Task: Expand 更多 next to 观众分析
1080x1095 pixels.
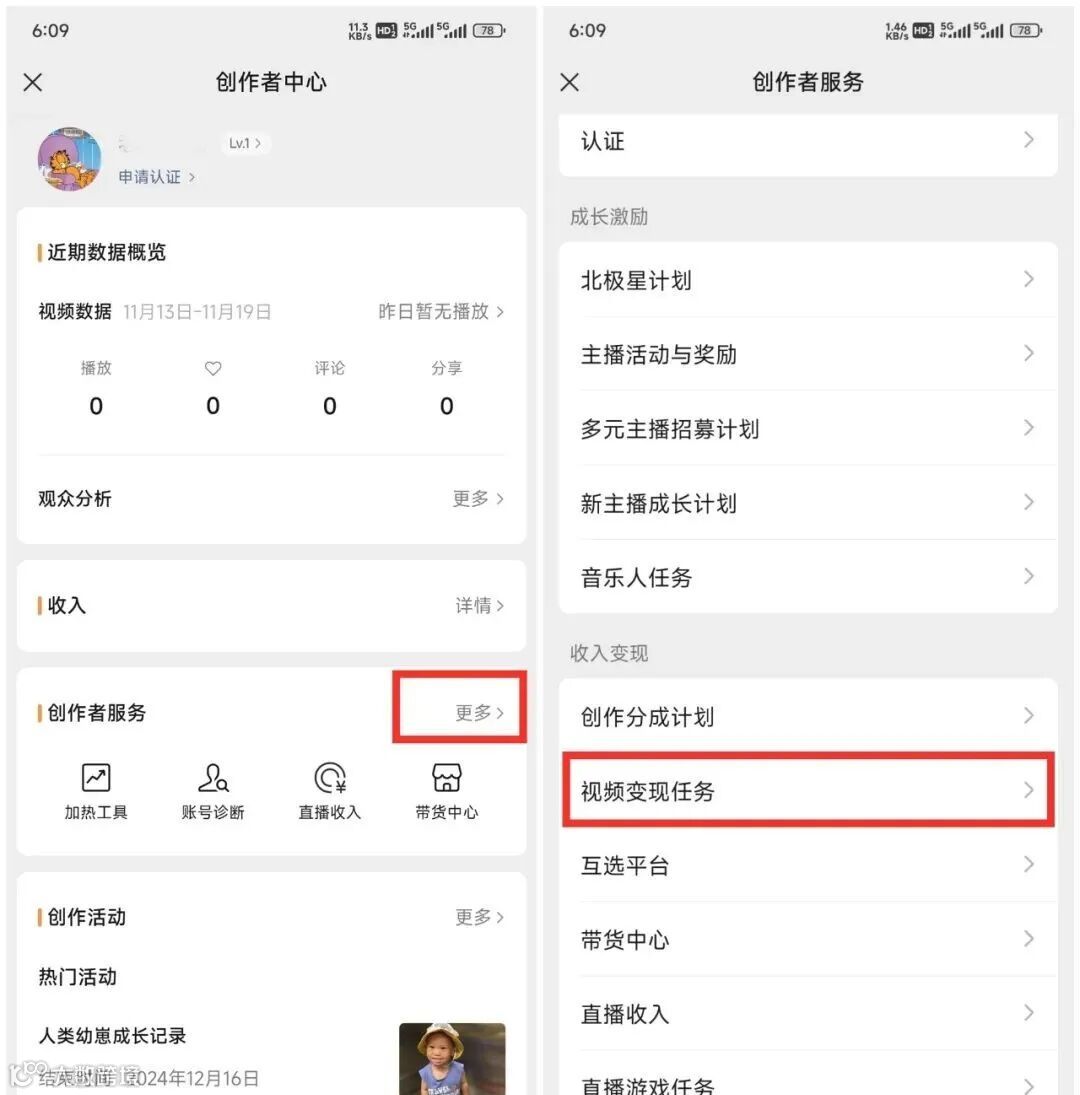Action: point(478,499)
